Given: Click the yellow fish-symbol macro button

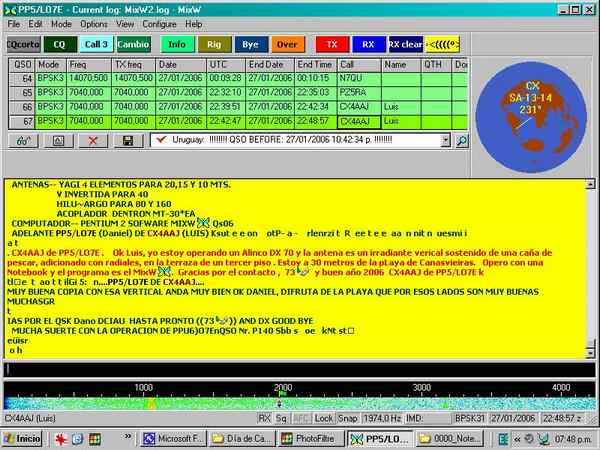Looking at the screenshot, I should 443,44.
